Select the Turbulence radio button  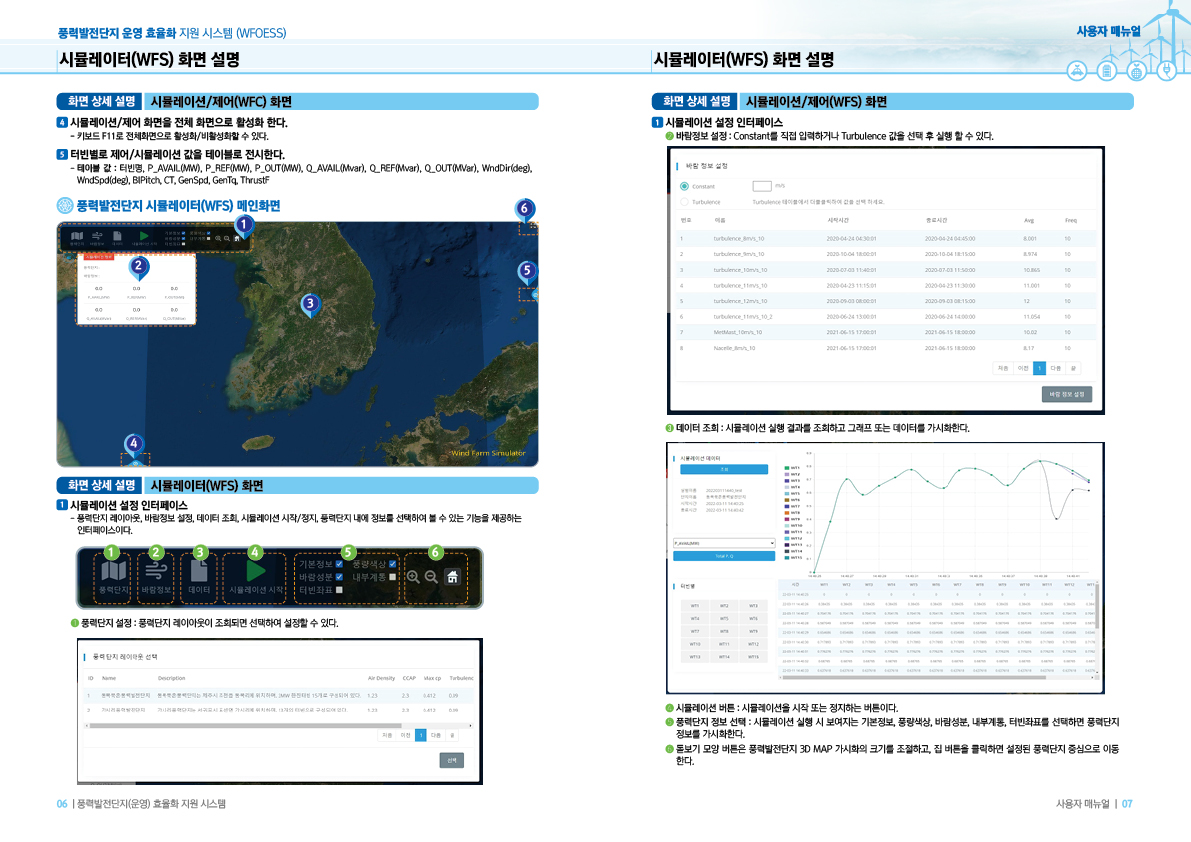(684, 202)
